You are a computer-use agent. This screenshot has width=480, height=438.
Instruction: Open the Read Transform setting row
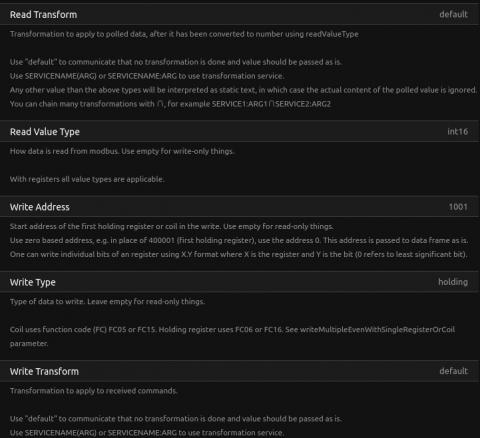pos(239,14)
